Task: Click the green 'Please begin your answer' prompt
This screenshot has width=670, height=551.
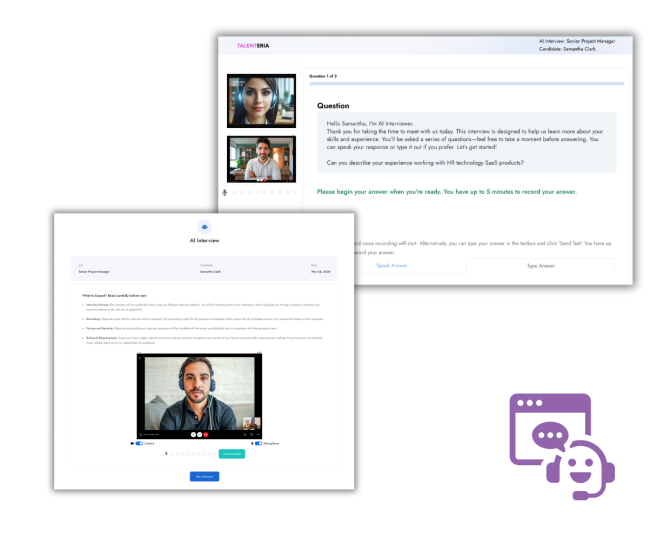Action: tap(447, 192)
